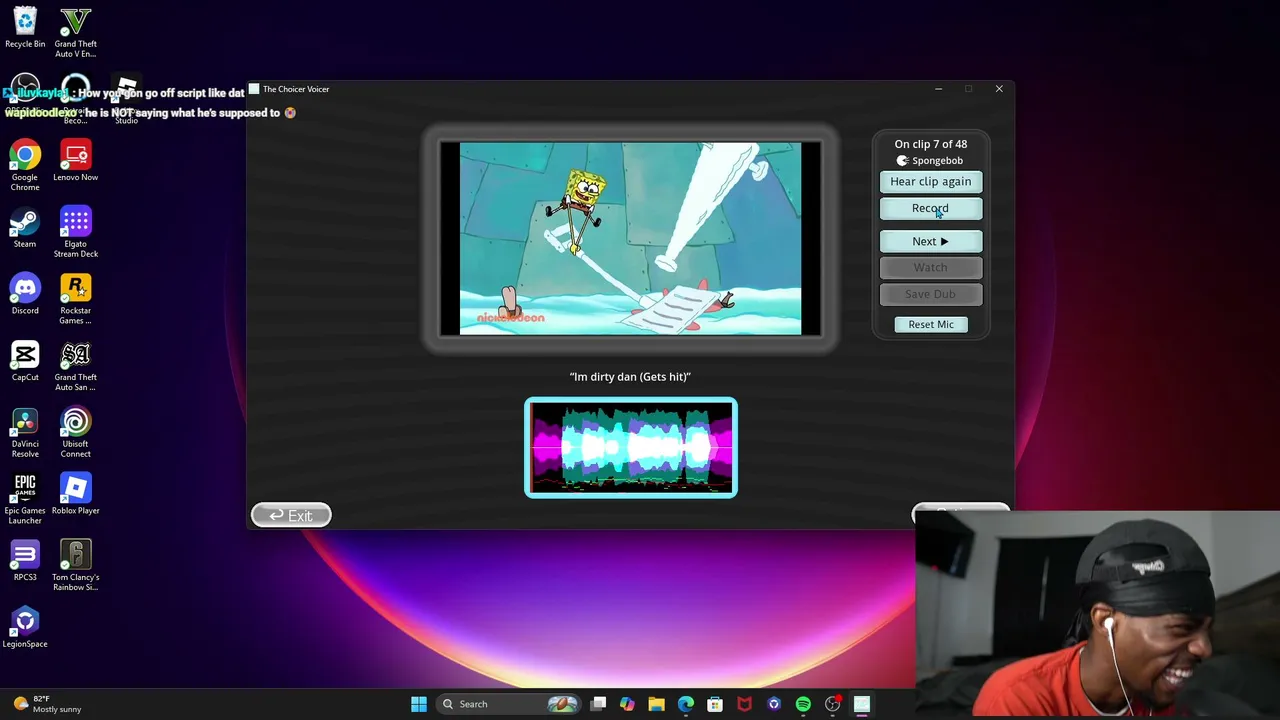This screenshot has height=720, width=1280.
Task: Open File Explorer from the taskbar
Action: (656, 704)
